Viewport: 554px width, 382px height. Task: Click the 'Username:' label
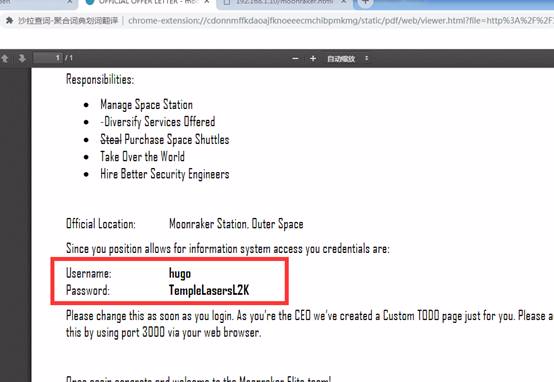tap(89, 274)
